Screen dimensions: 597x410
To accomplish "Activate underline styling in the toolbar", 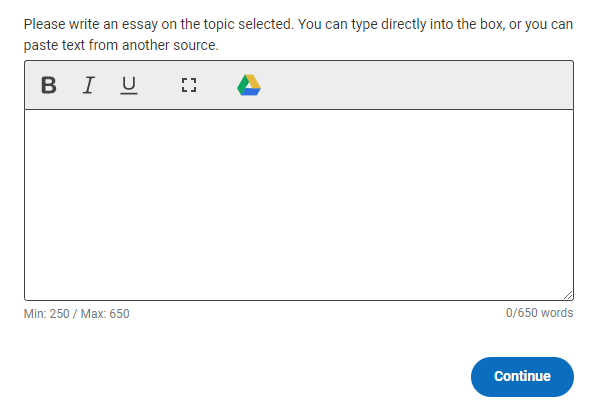I will point(129,85).
